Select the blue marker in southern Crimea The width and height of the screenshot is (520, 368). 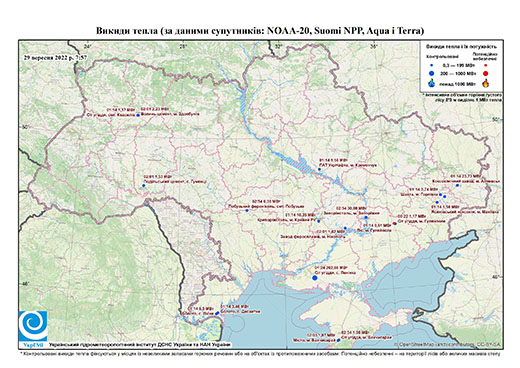[x=338, y=340]
